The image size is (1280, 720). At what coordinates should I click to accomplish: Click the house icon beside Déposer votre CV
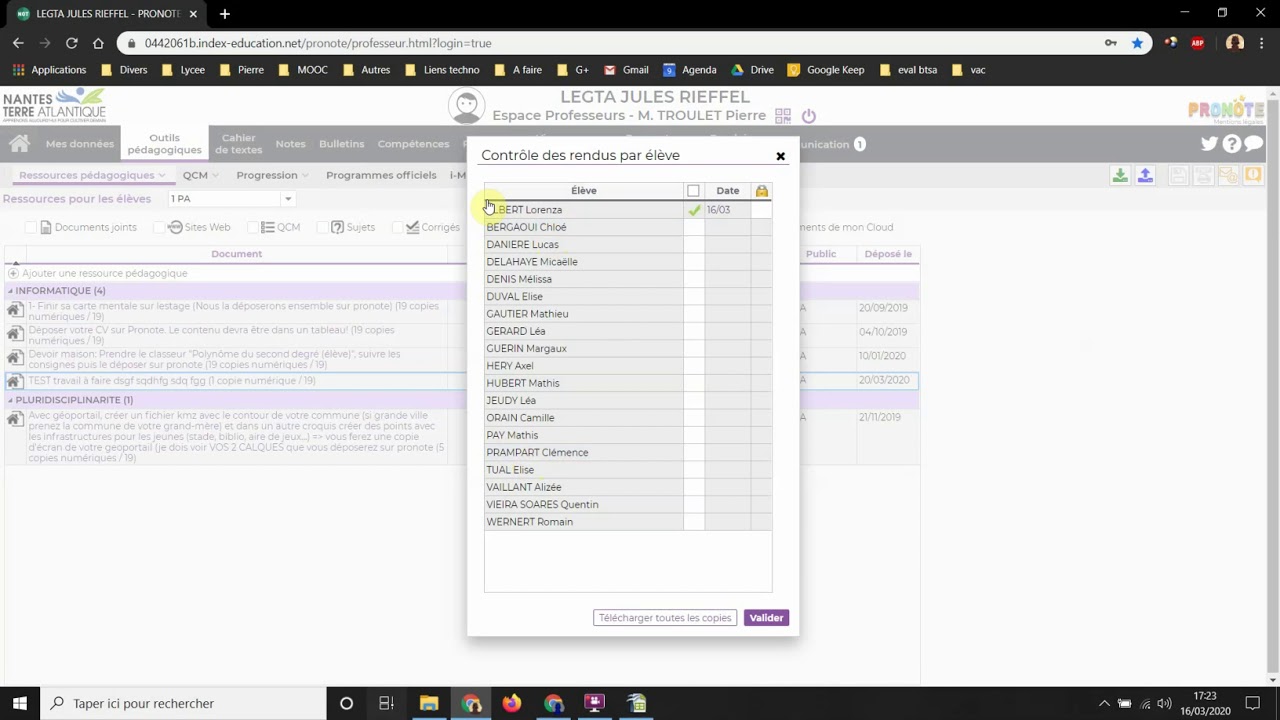(15, 335)
